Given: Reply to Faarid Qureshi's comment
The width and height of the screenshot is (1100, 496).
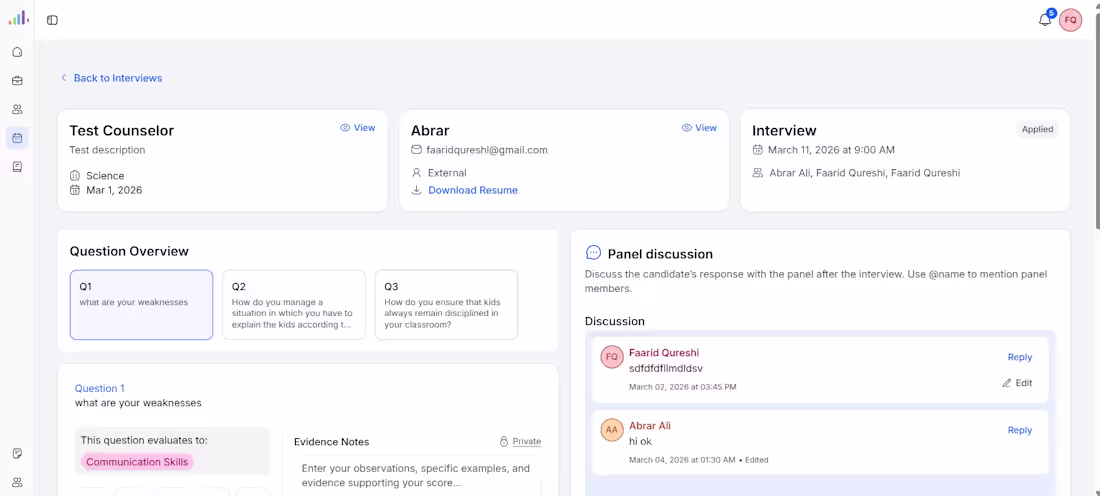Looking at the screenshot, I should [x=1019, y=357].
